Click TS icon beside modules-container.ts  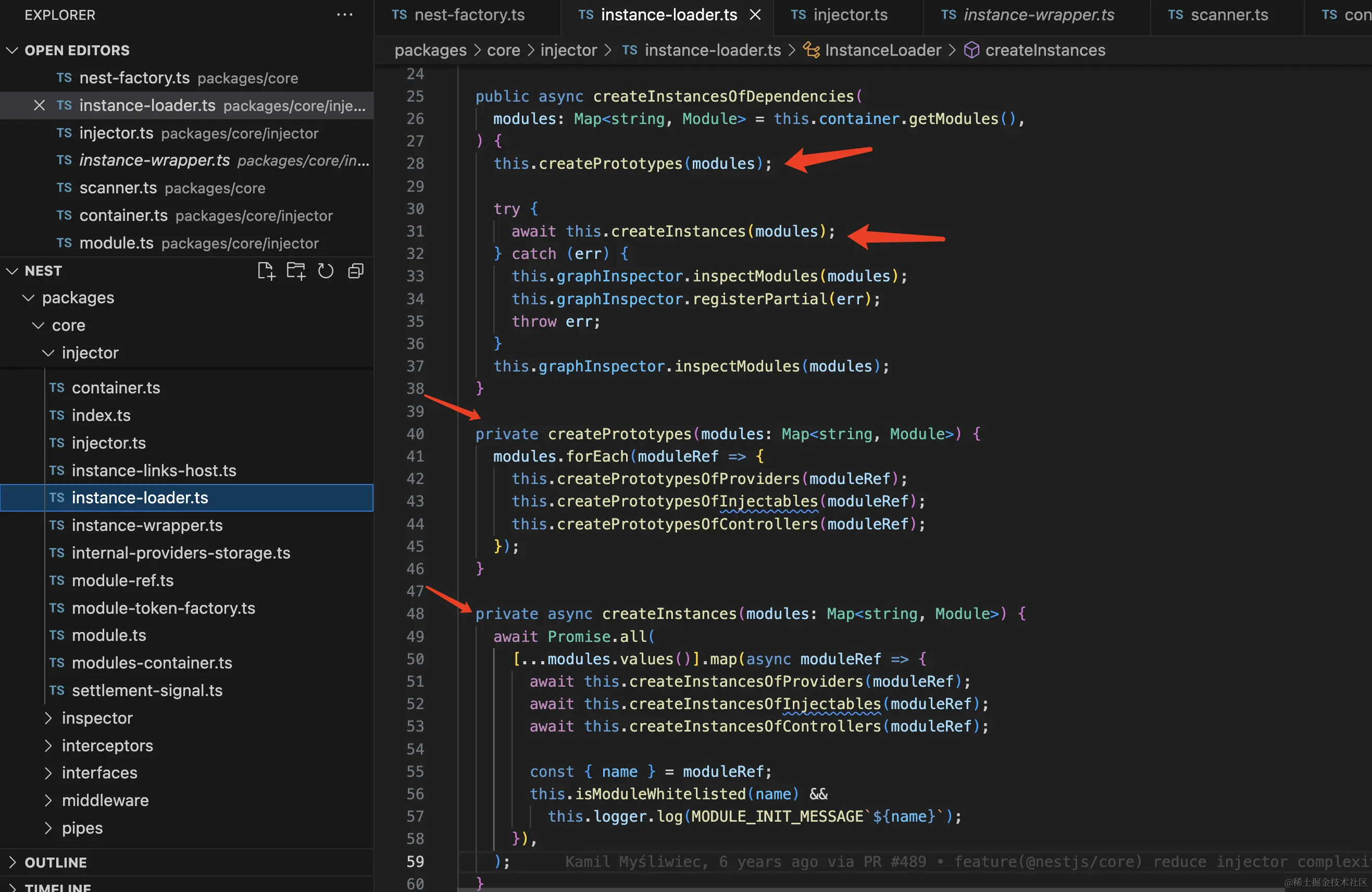56,663
